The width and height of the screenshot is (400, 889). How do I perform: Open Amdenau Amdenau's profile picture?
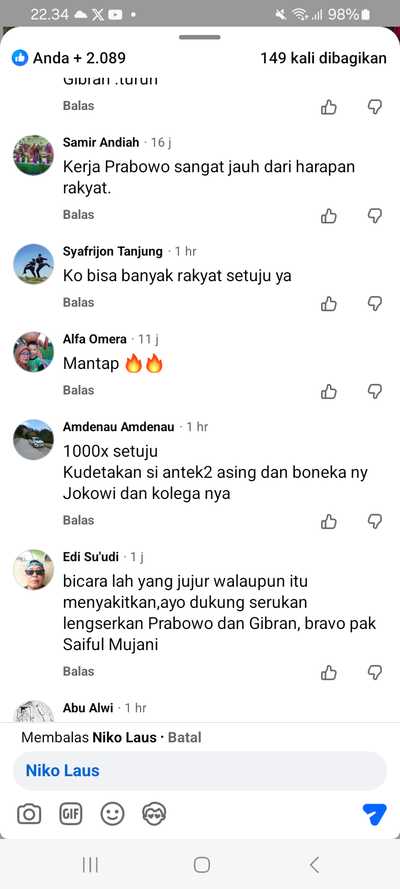[33, 440]
